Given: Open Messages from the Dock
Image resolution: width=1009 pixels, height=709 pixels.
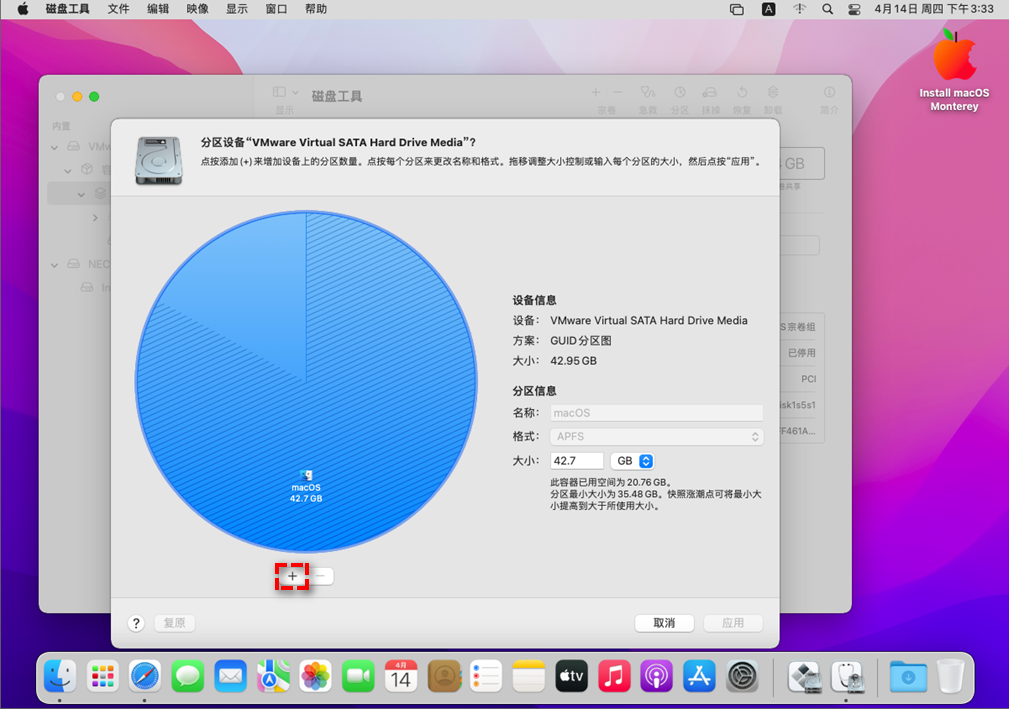Looking at the screenshot, I should [188, 676].
